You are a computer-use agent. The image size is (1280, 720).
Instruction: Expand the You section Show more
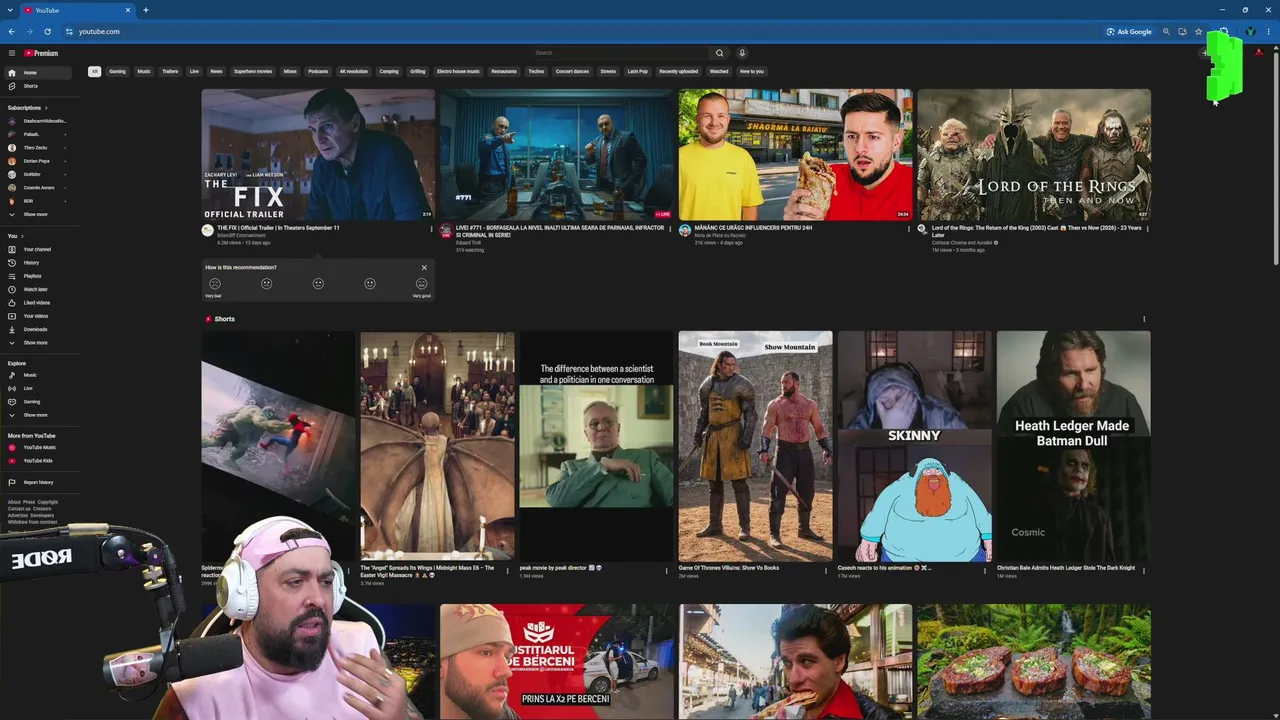[36, 343]
